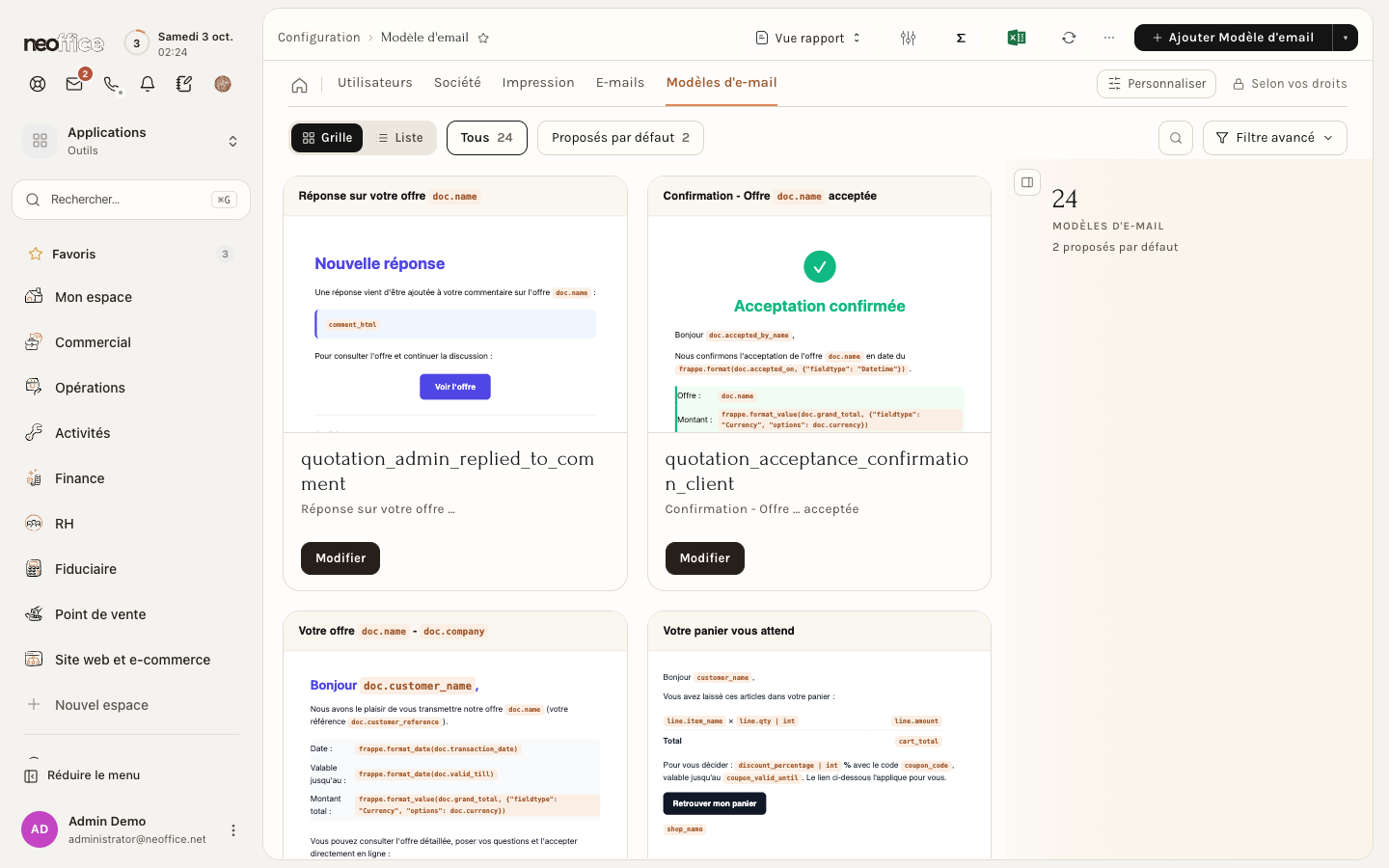Open the notes edit icon in sidebar header
The width and height of the screenshot is (1389, 868).
(184, 84)
